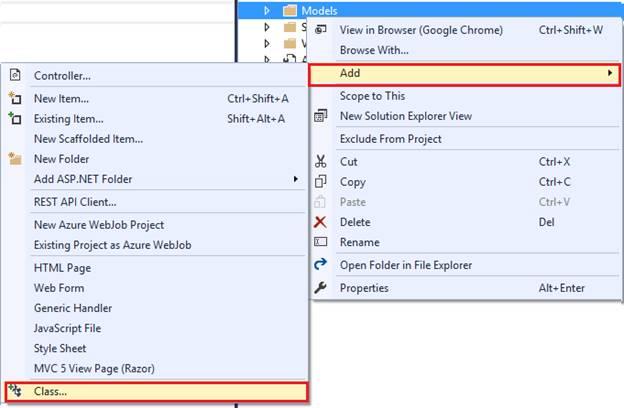Choose Scope to This
The height and width of the screenshot is (408, 624).
[x=372, y=96]
